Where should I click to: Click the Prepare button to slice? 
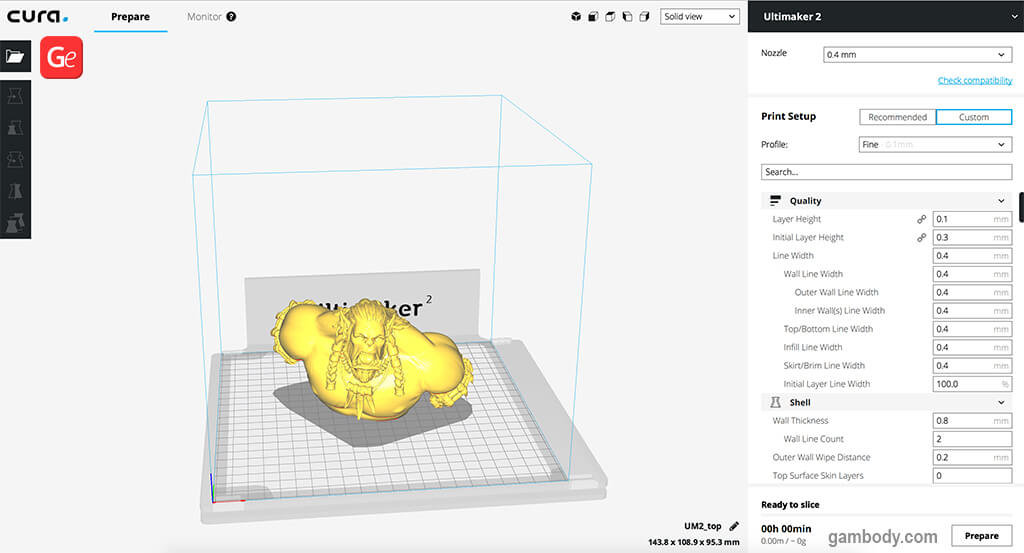(980, 536)
